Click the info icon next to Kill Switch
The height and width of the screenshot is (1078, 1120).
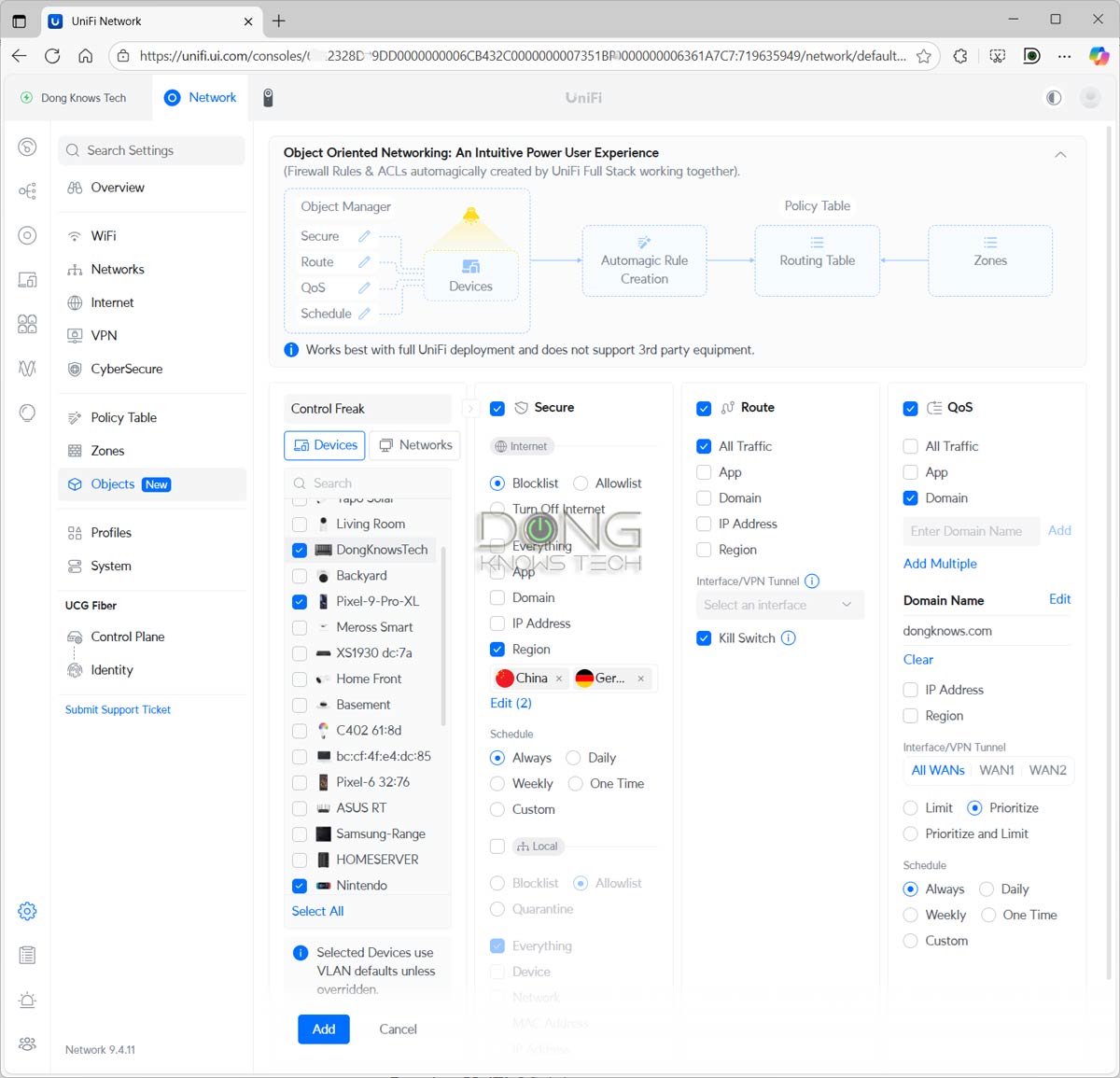point(789,638)
